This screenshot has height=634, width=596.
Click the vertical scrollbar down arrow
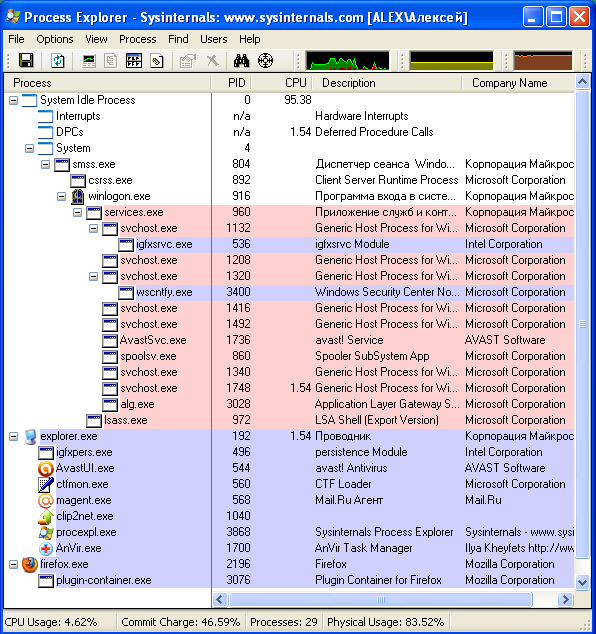click(x=582, y=583)
